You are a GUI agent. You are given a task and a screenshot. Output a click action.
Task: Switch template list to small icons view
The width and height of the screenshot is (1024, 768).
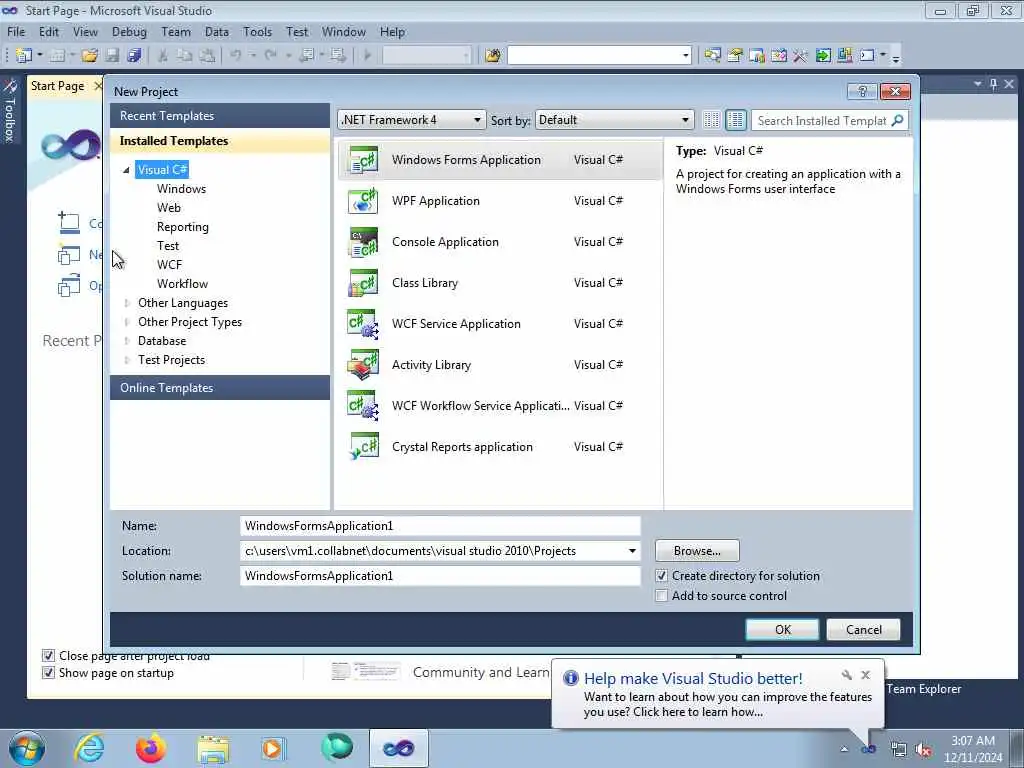pyautogui.click(x=711, y=120)
